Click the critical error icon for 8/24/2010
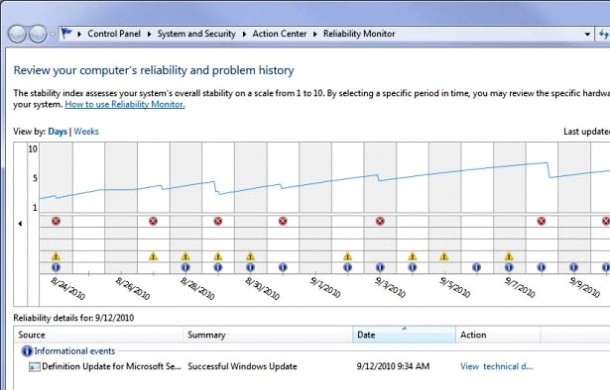The image size is (610, 390). point(56,221)
